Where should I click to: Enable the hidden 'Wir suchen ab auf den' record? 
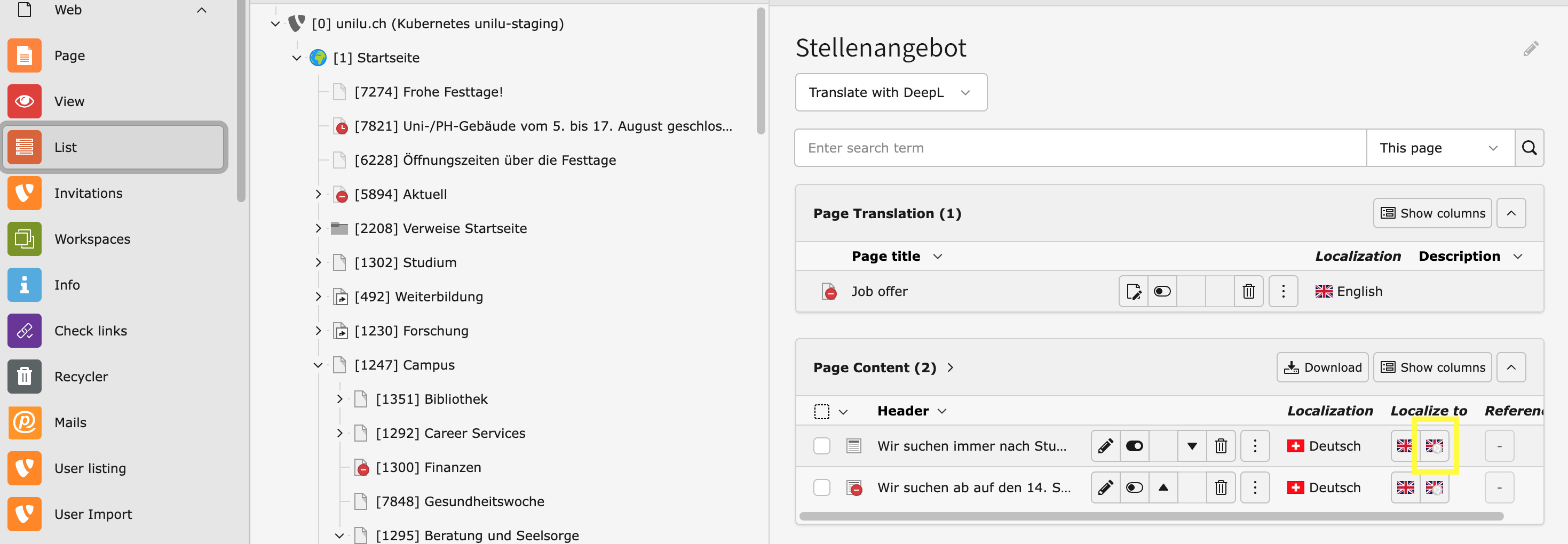click(1134, 487)
